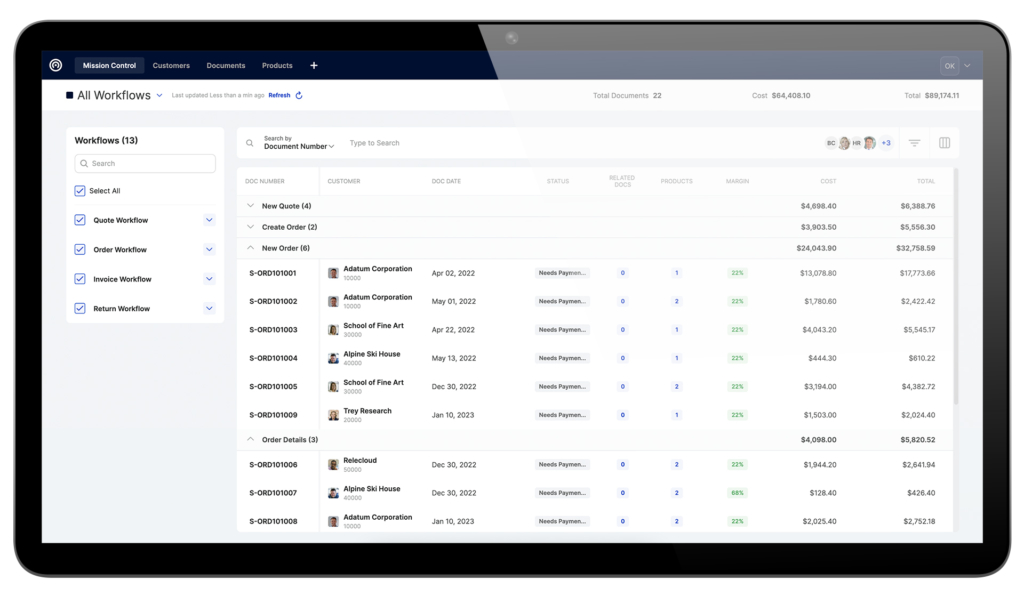The height and width of the screenshot is (596, 1024).
Task: Sort by the Doc Date column header
Action: pyautogui.click(x=446, y=181)
